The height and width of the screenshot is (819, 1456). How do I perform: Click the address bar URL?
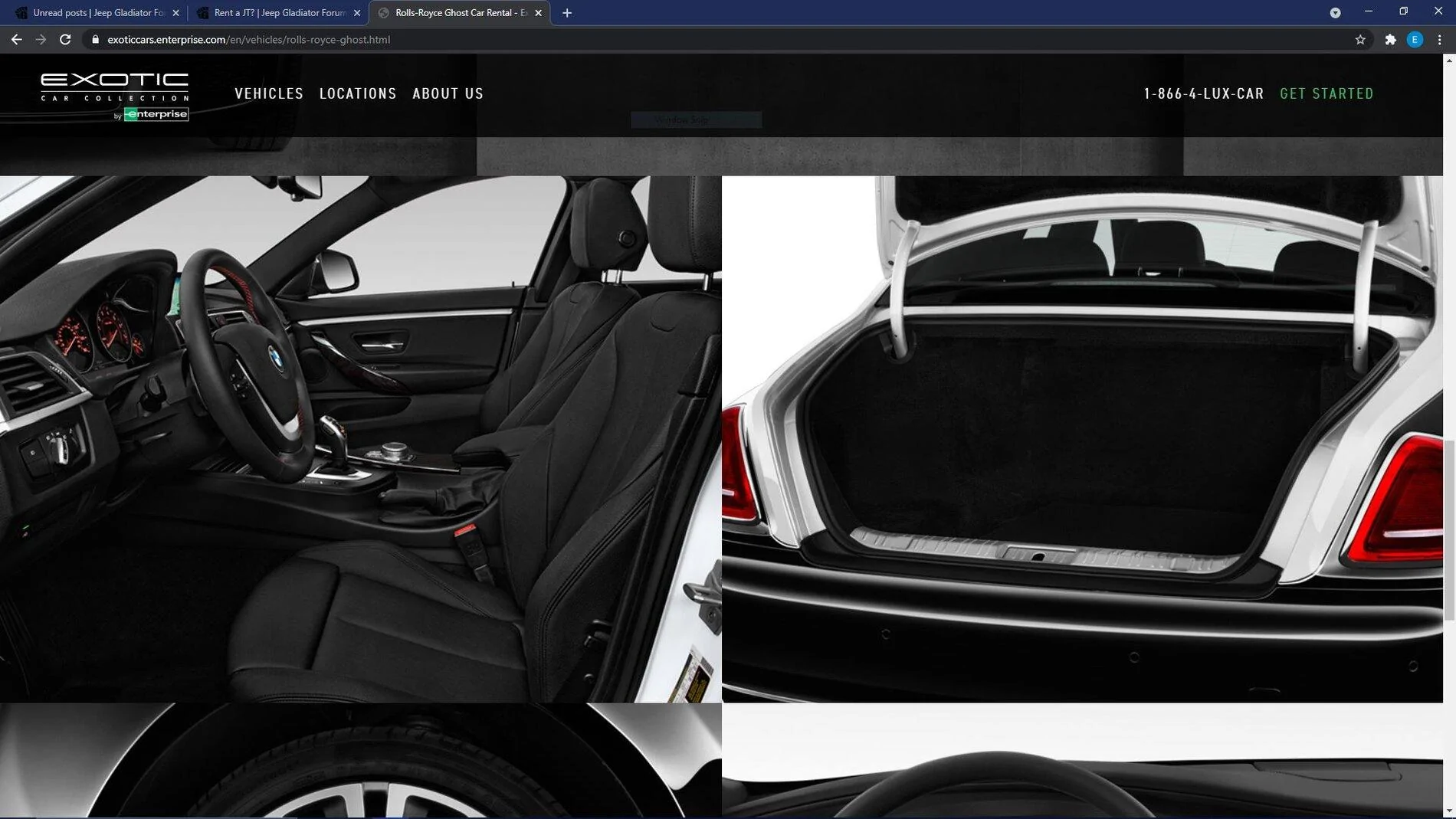click(x=248, y=39)
